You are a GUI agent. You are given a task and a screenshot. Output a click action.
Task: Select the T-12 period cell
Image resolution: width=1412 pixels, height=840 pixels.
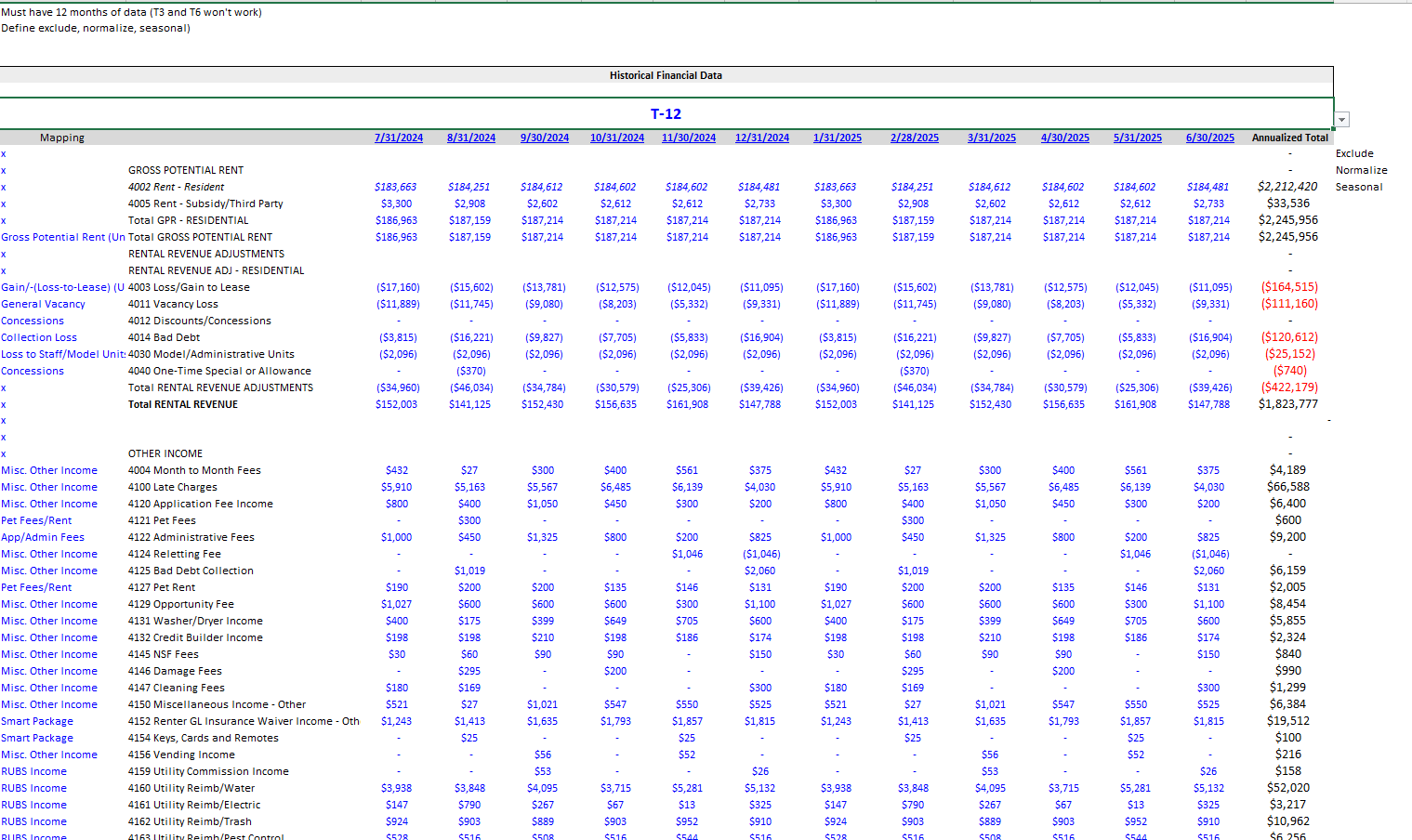666,113
